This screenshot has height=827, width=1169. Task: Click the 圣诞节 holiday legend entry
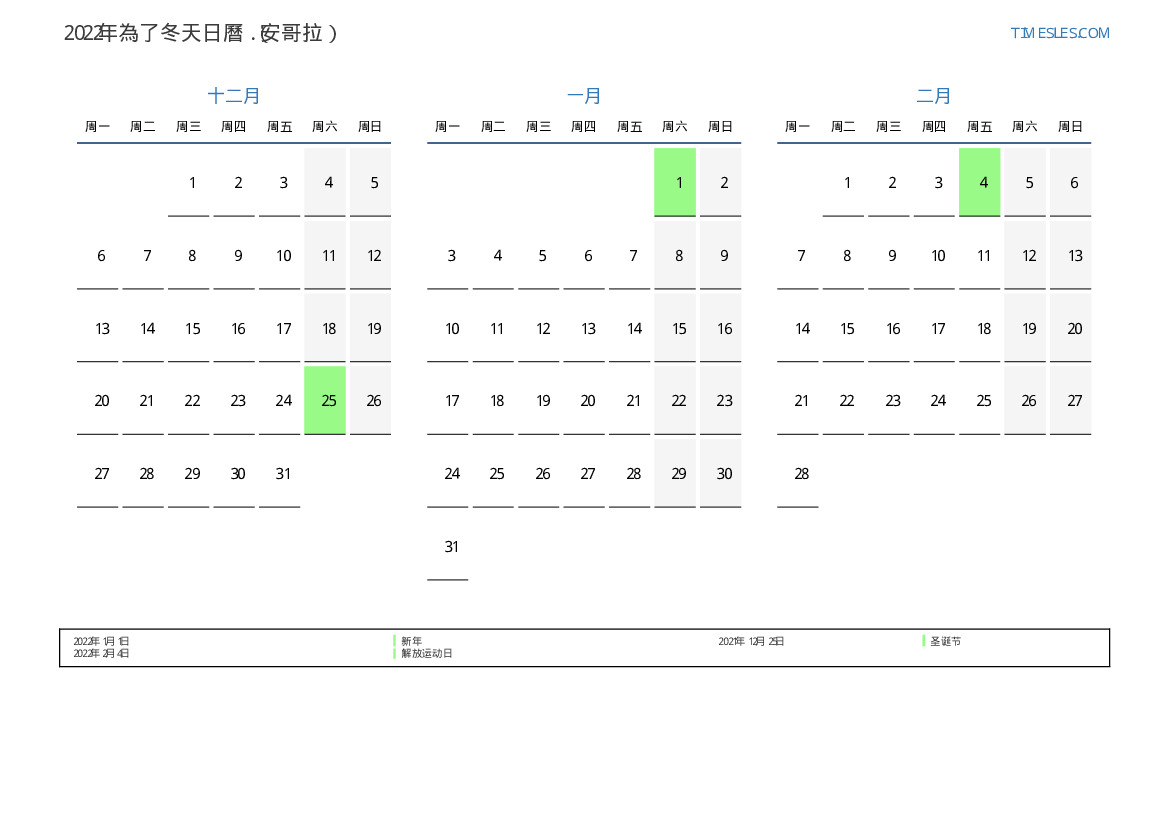[945, 641]
